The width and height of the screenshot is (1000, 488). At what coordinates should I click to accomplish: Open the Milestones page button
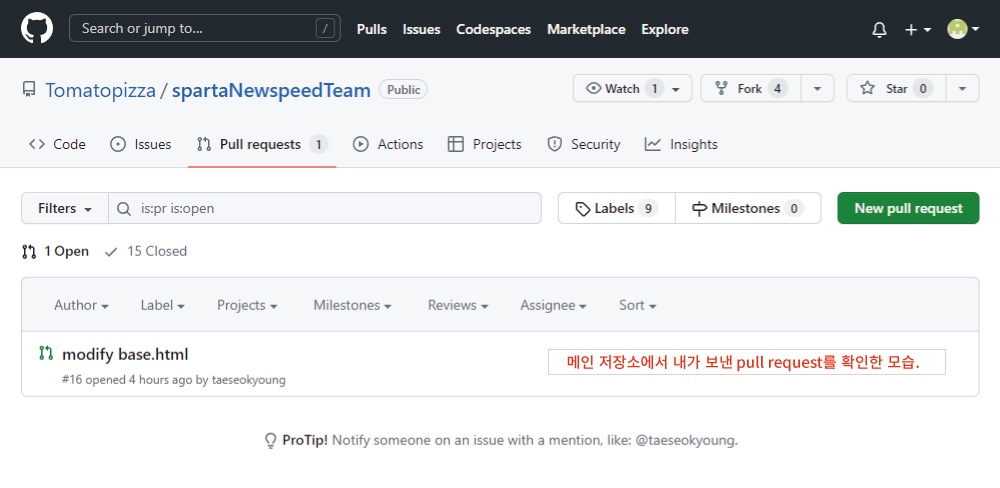click(748, 208)
